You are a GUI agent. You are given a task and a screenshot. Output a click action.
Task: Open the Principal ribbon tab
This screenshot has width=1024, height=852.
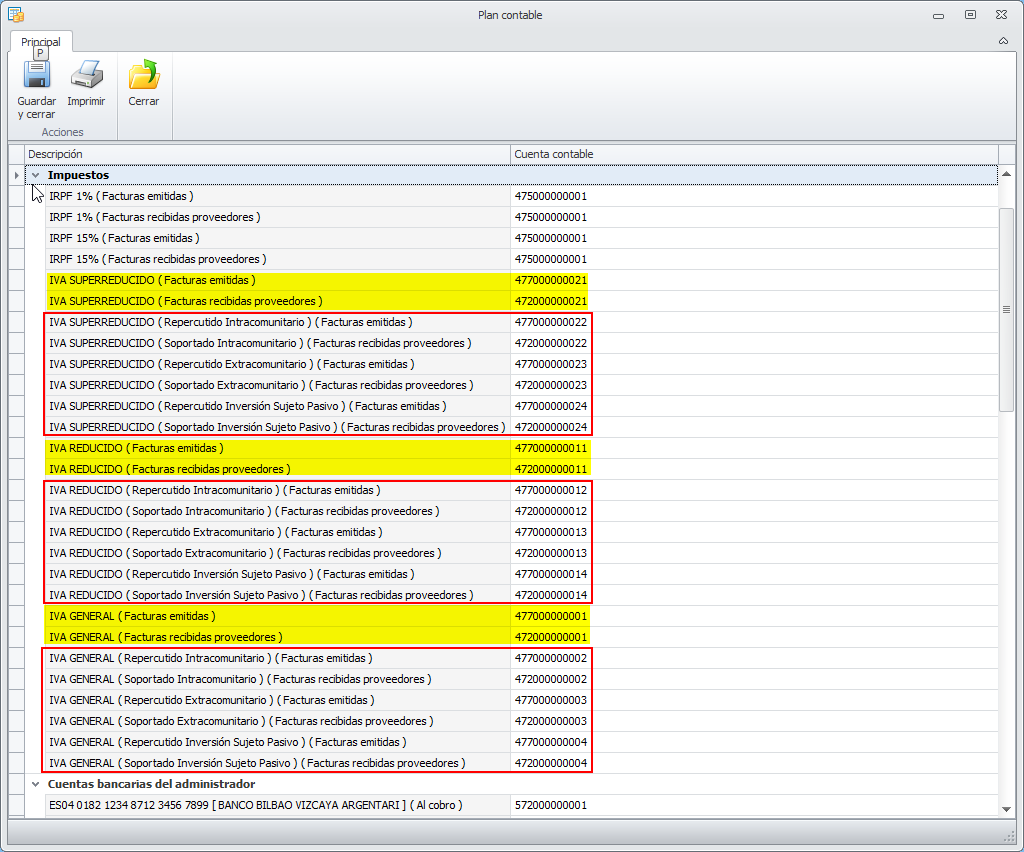coord(41,42)
